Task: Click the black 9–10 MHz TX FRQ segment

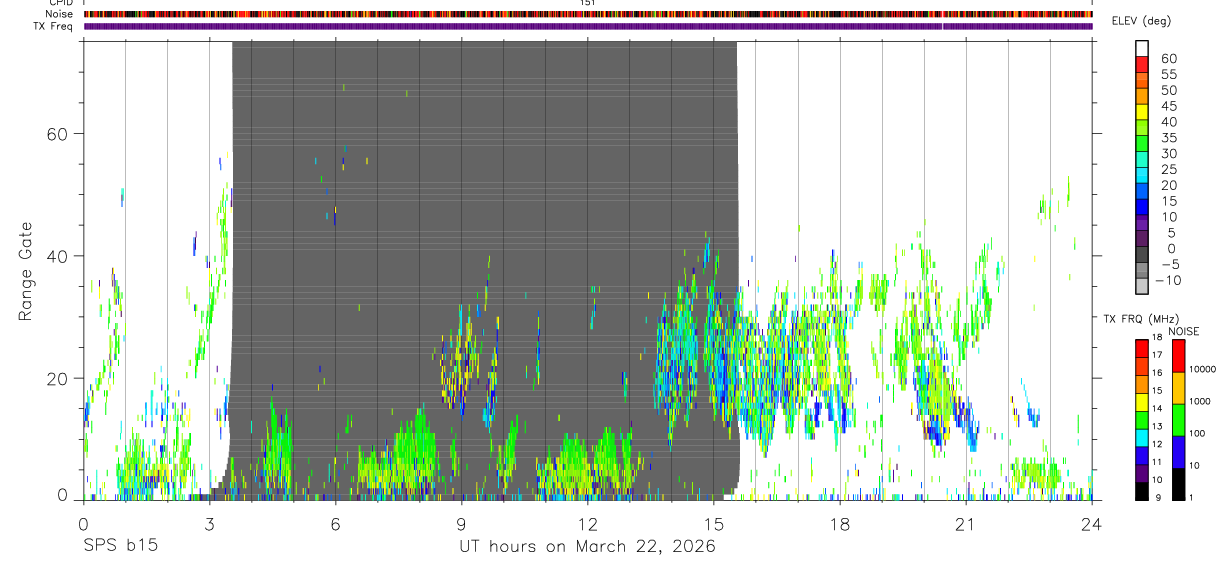Action: coord(1141,491)
